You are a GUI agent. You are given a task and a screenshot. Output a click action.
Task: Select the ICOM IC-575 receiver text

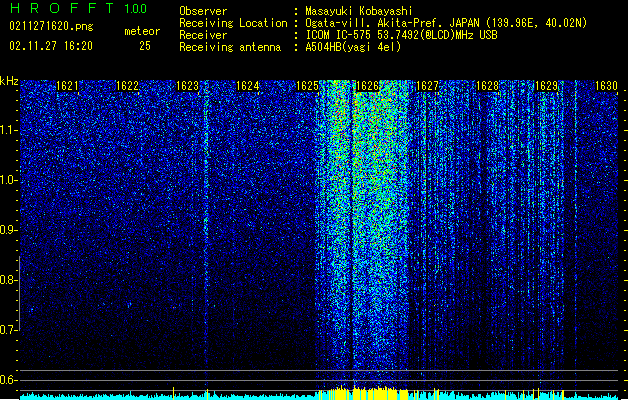(x=401, y=35)
